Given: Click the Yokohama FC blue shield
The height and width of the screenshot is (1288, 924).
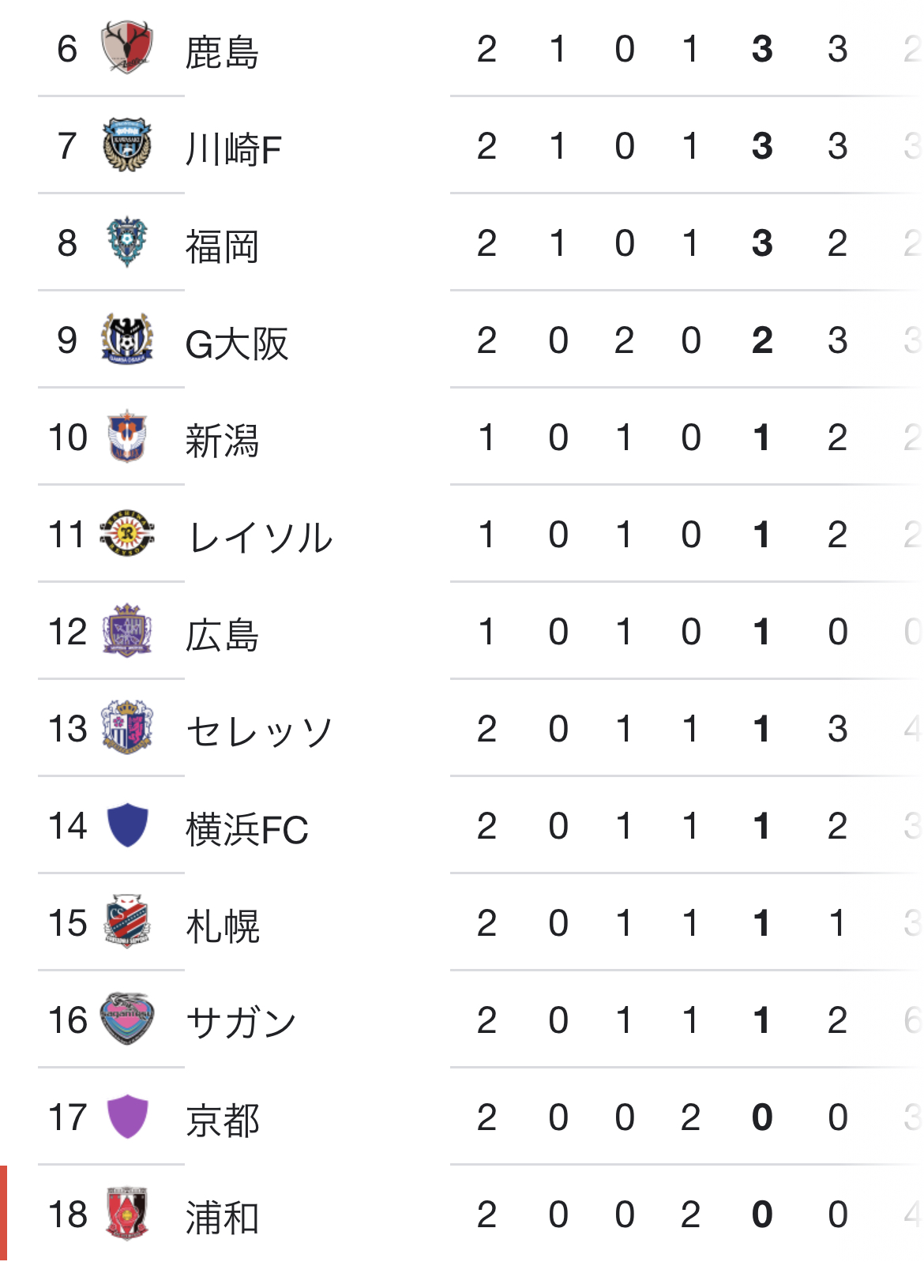Looking at the screenshot, I should point(126,825).
